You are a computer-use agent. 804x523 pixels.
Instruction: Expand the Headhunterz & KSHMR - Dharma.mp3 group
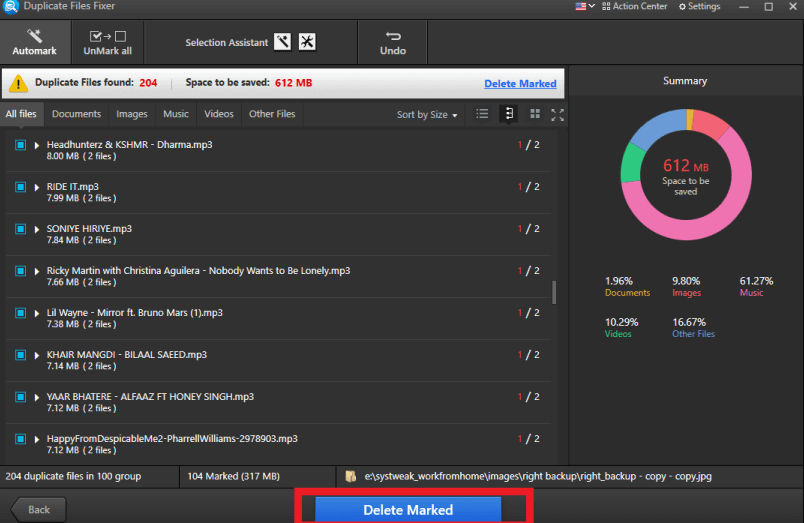point(37,145)
